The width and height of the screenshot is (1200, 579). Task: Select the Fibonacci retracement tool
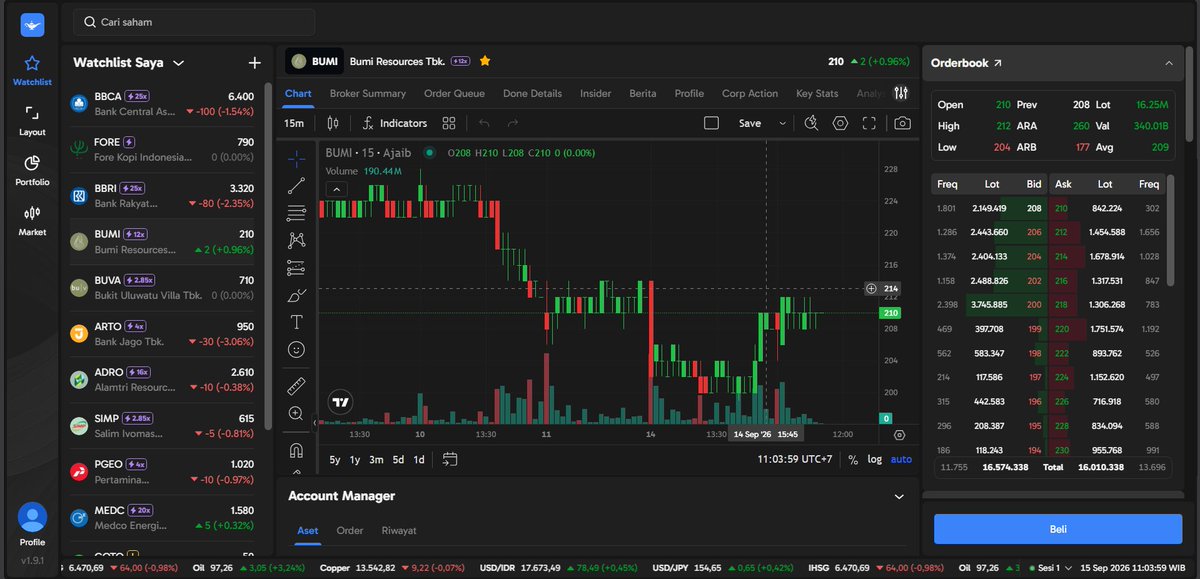(x=297, y=212)
